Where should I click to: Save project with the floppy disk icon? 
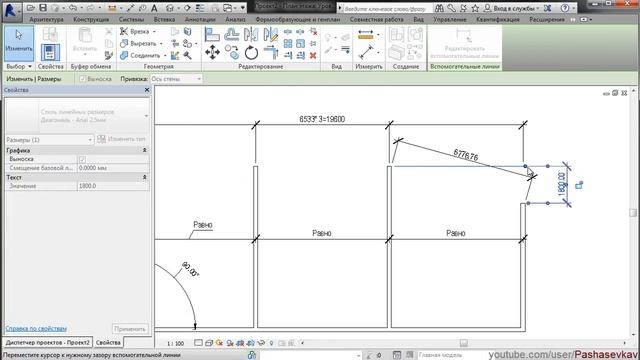pyautogui.click(x=43, y=8)
